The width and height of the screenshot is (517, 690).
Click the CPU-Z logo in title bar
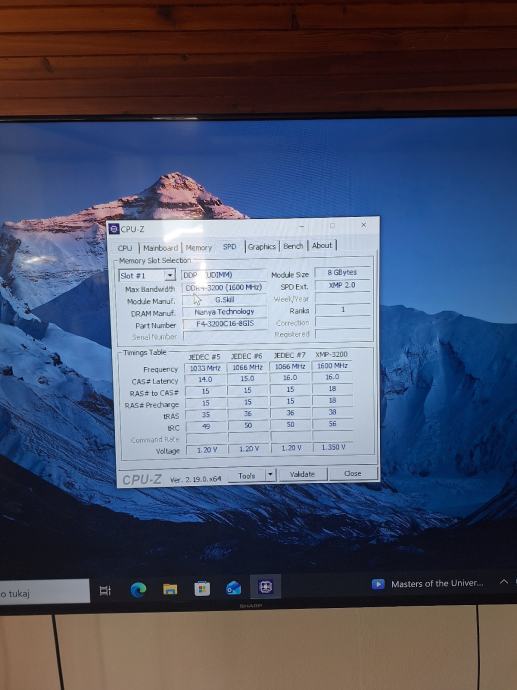pyautogui.click(x=114, y=229)
